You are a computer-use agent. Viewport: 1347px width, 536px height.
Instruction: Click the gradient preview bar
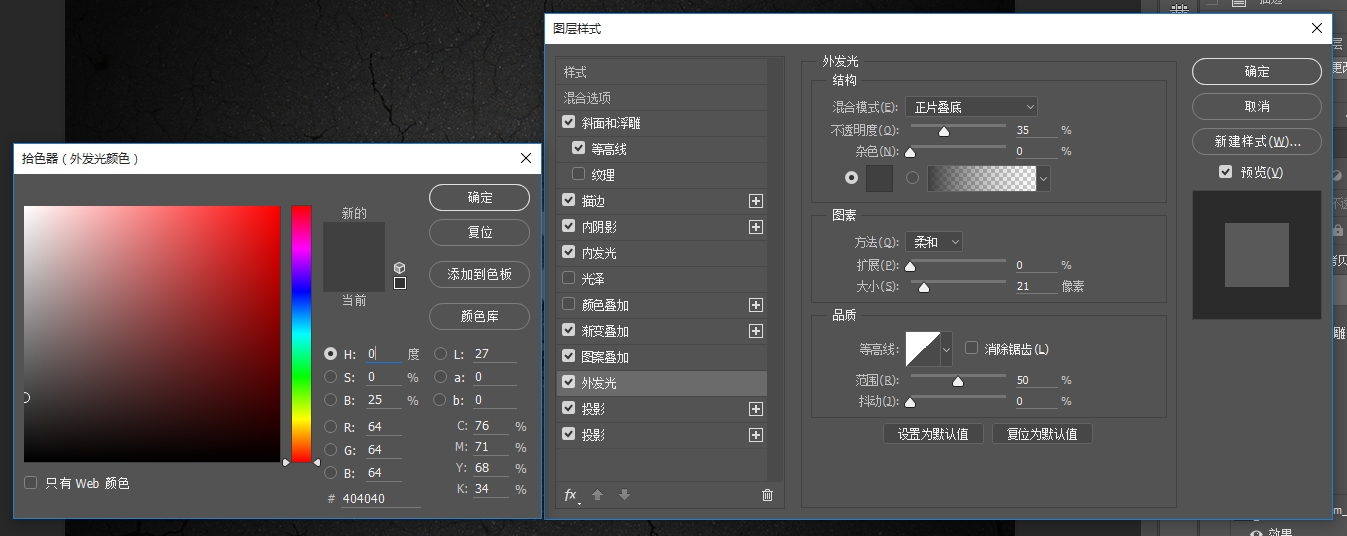pyautogui.click(x=982, y=179)
